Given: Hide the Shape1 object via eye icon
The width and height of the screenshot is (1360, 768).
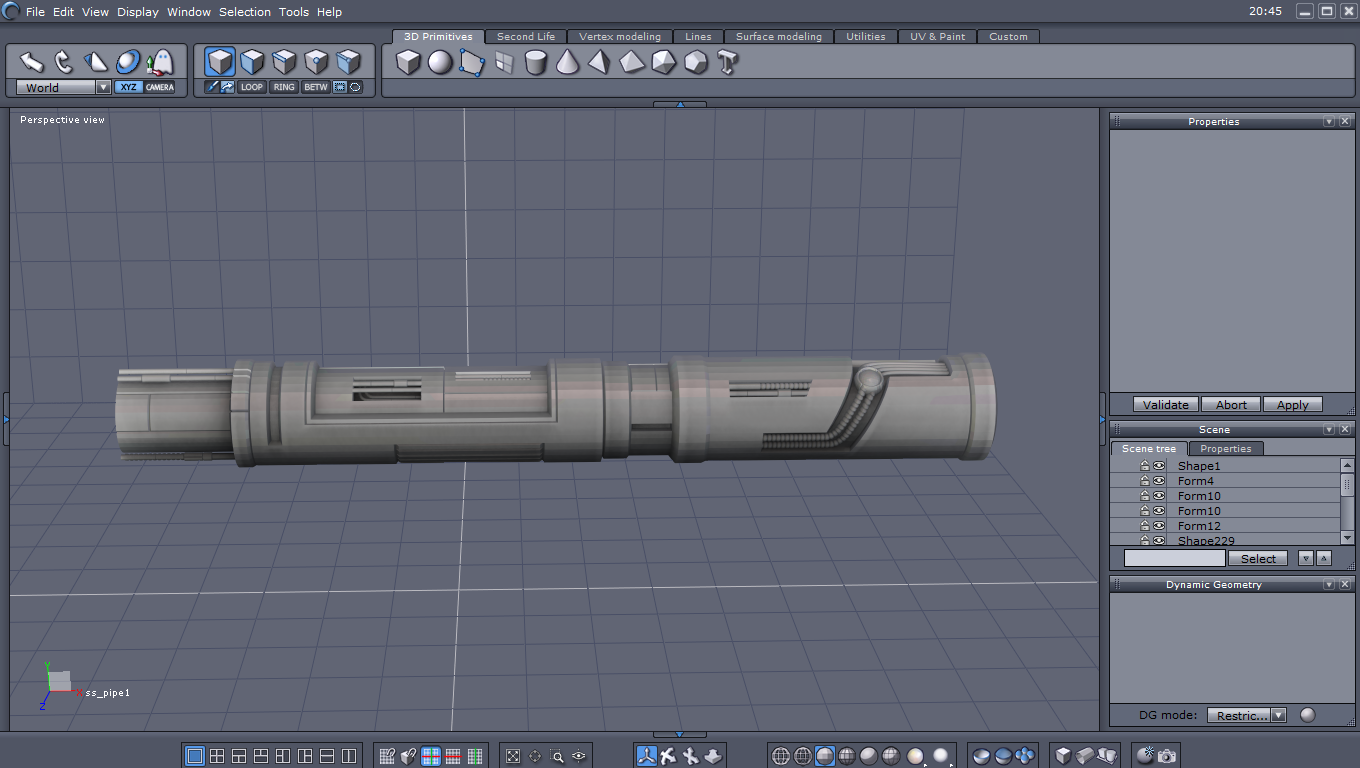Looking at the screenshot, I should (x=1159, y=466).
